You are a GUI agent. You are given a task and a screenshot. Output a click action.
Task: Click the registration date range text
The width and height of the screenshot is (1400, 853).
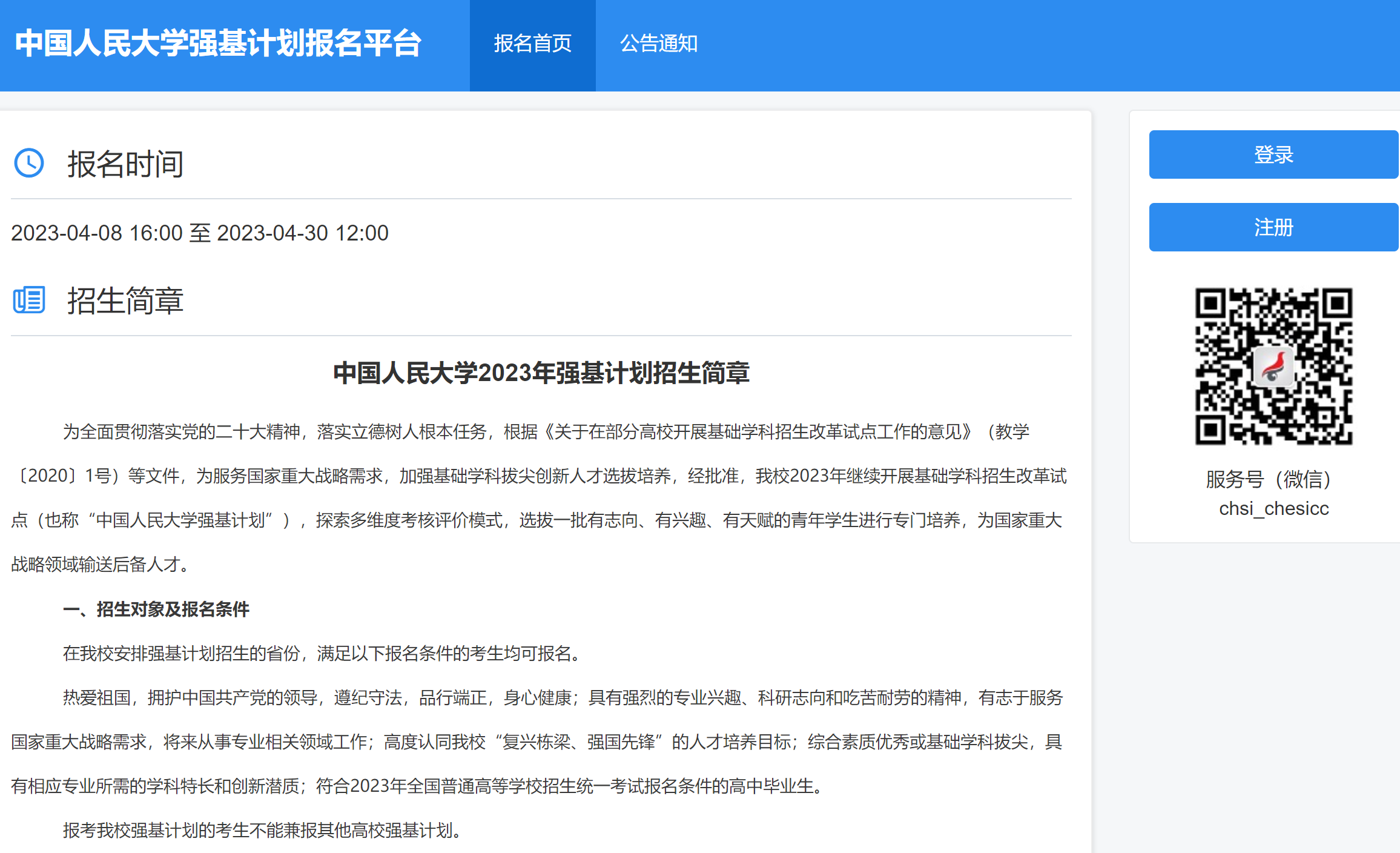200,233
